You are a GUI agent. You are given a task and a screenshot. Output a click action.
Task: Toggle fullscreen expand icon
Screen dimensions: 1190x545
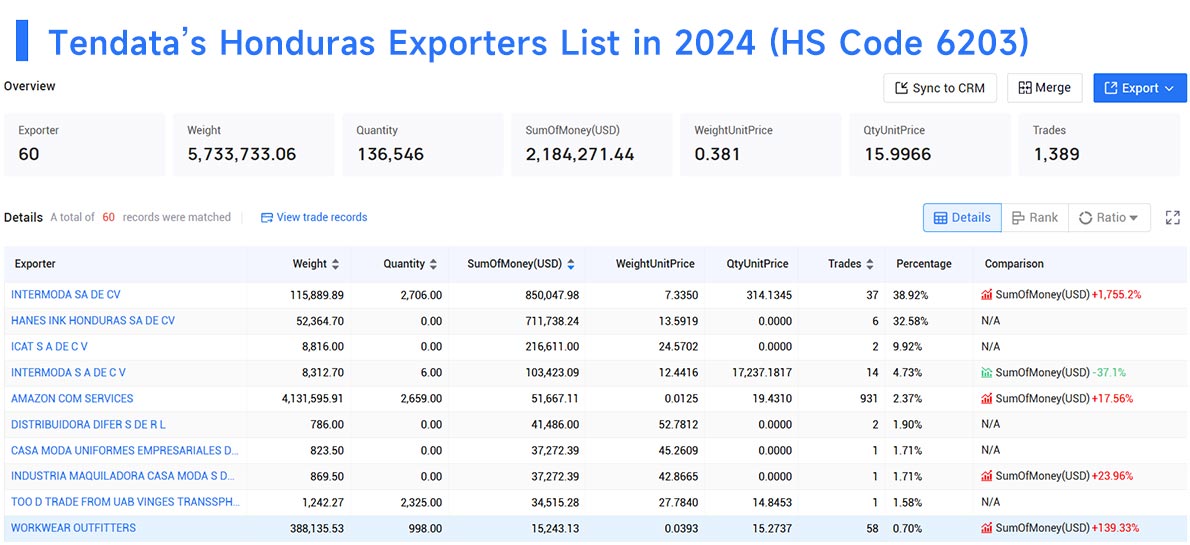[x=1173, y=218]
